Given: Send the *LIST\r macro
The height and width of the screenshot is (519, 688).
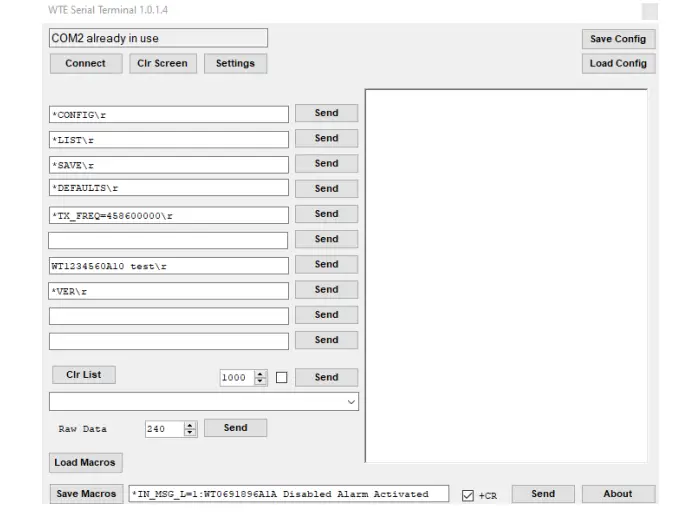Looking at the screenshot, I should point(326,138).
